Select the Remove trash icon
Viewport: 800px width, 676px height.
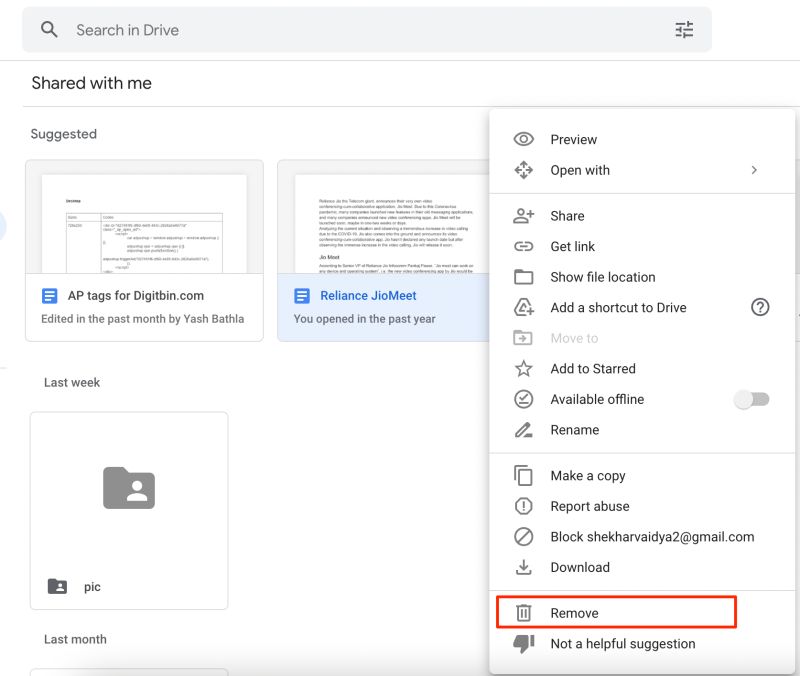pos(524,612)
